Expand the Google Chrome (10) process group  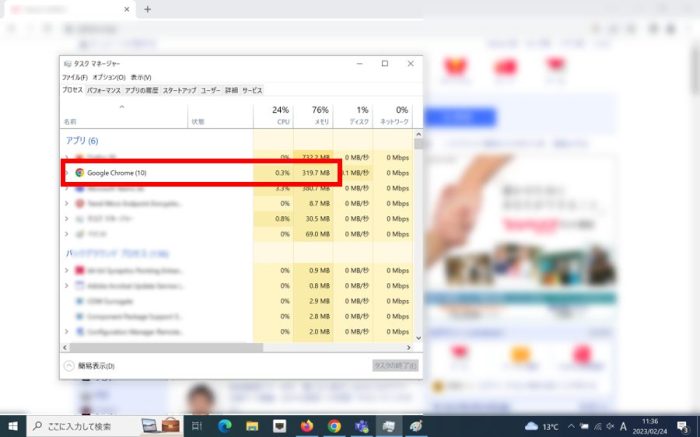pyautogui.click(x=67, y=173)
